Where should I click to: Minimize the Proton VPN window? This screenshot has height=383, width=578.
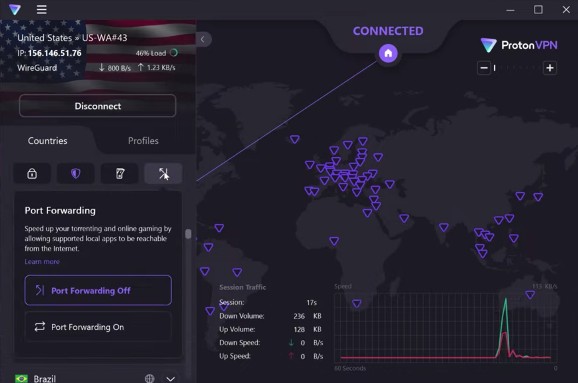[511, 10]
